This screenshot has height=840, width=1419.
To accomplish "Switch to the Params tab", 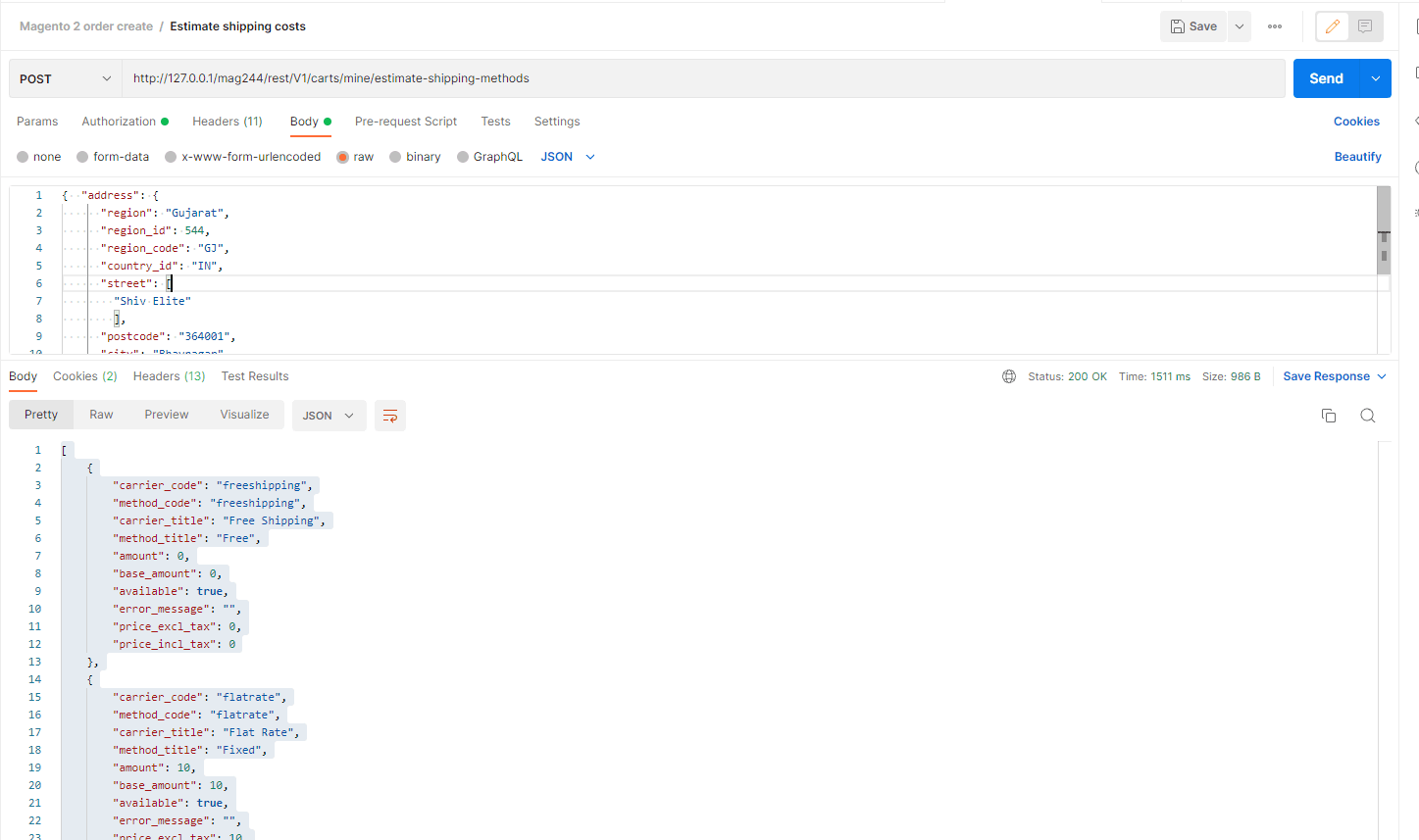I will pos(37,122).
